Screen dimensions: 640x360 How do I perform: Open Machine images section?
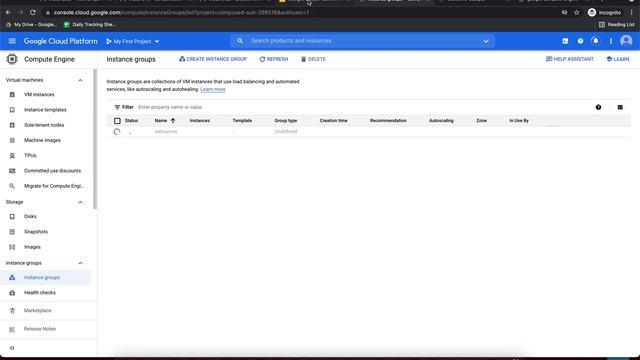[42, 140]
